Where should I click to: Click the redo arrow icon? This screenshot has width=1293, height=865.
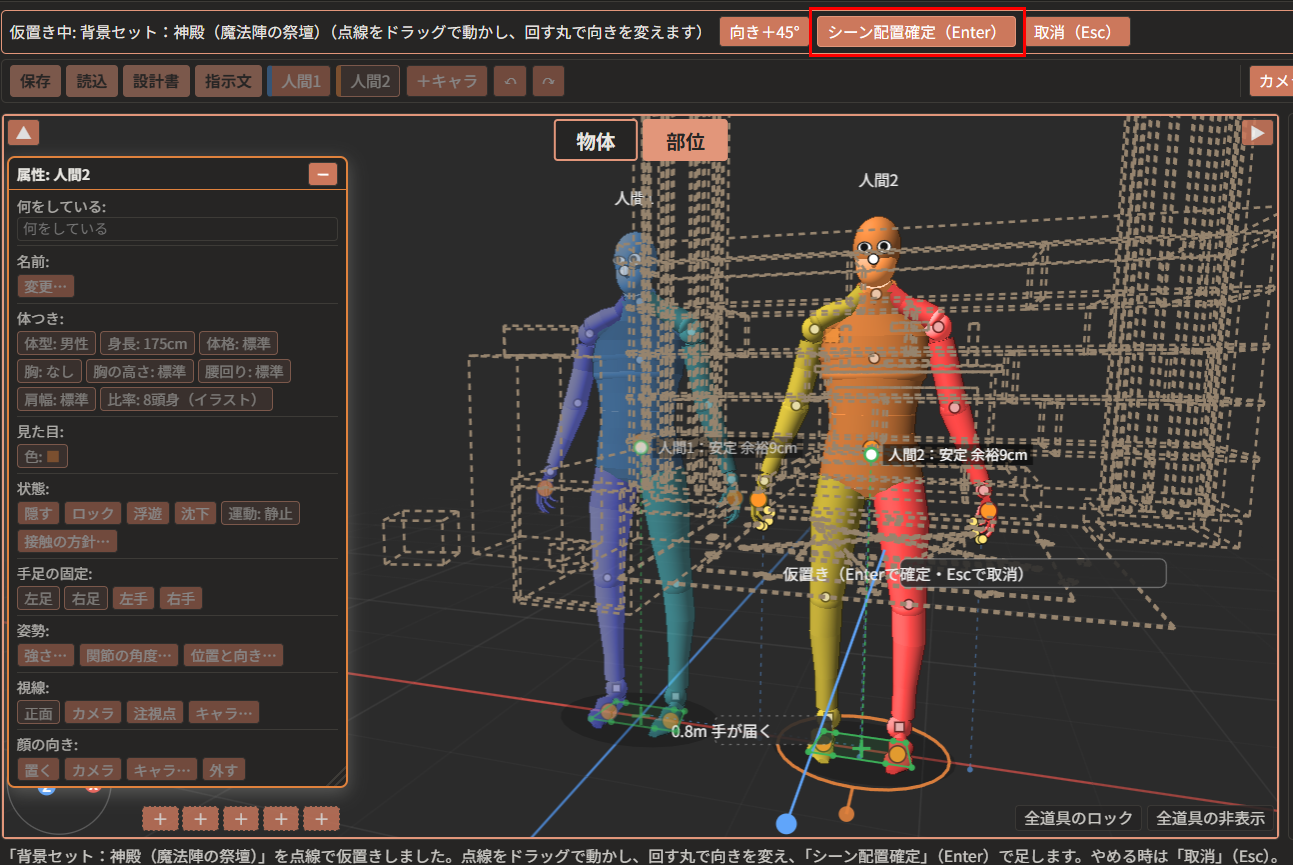pos(548,81)
